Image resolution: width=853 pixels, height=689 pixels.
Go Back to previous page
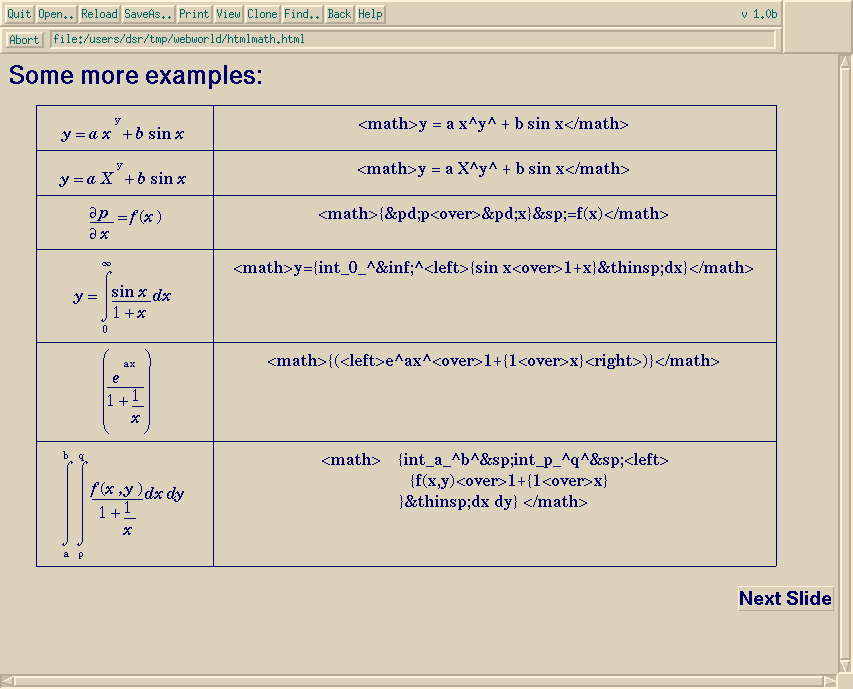tap(339, 14)
